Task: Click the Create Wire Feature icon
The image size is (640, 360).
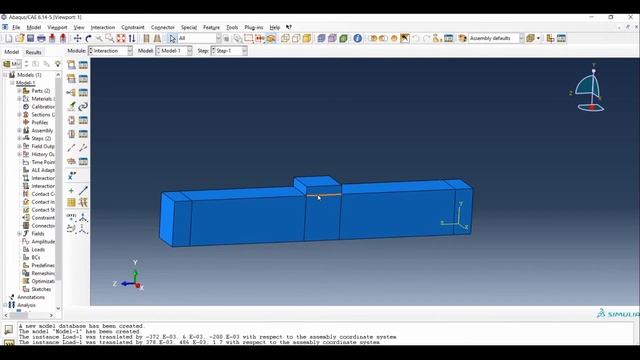Action: click(x=71, y=148)
